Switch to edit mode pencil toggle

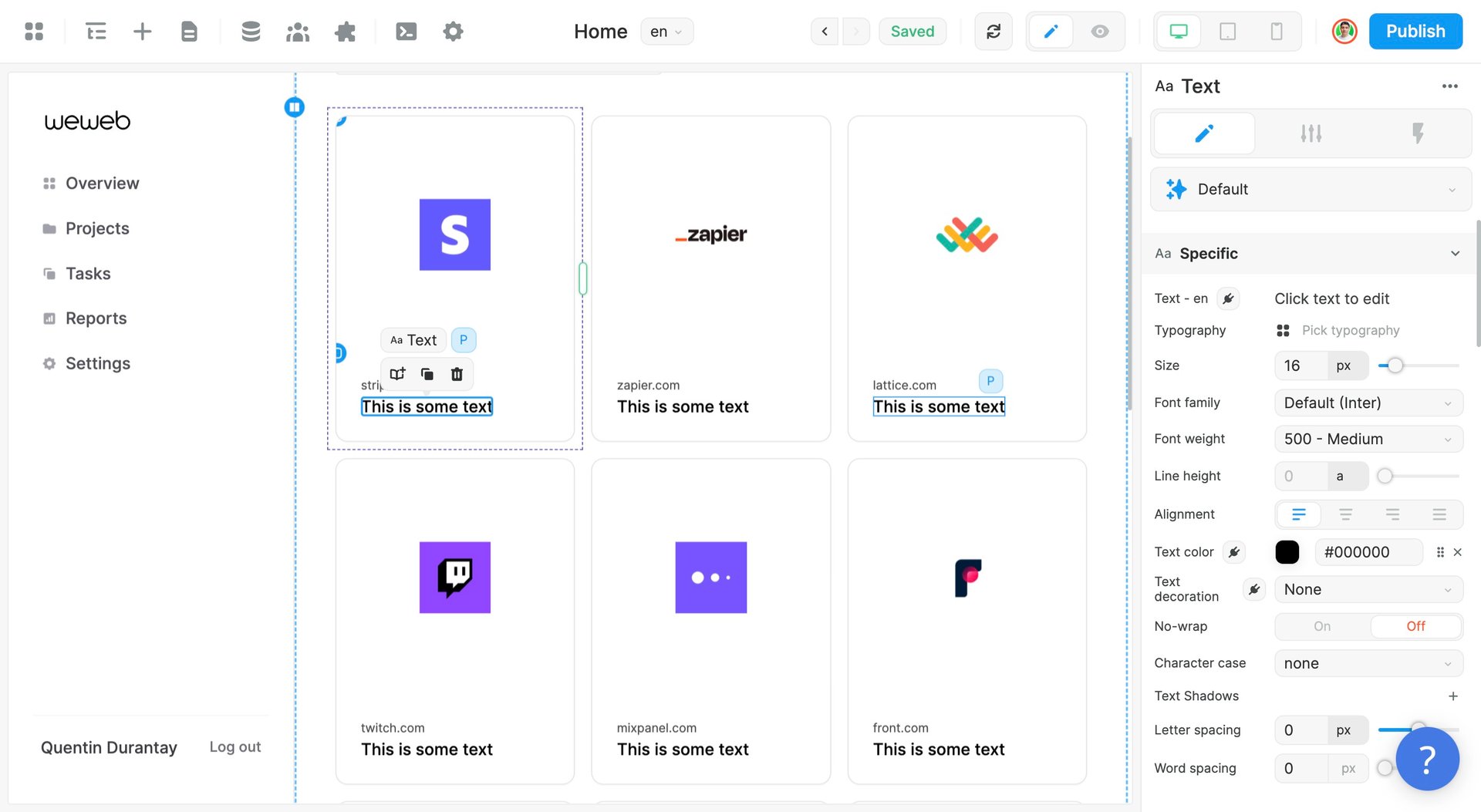tap(1051, 32)
